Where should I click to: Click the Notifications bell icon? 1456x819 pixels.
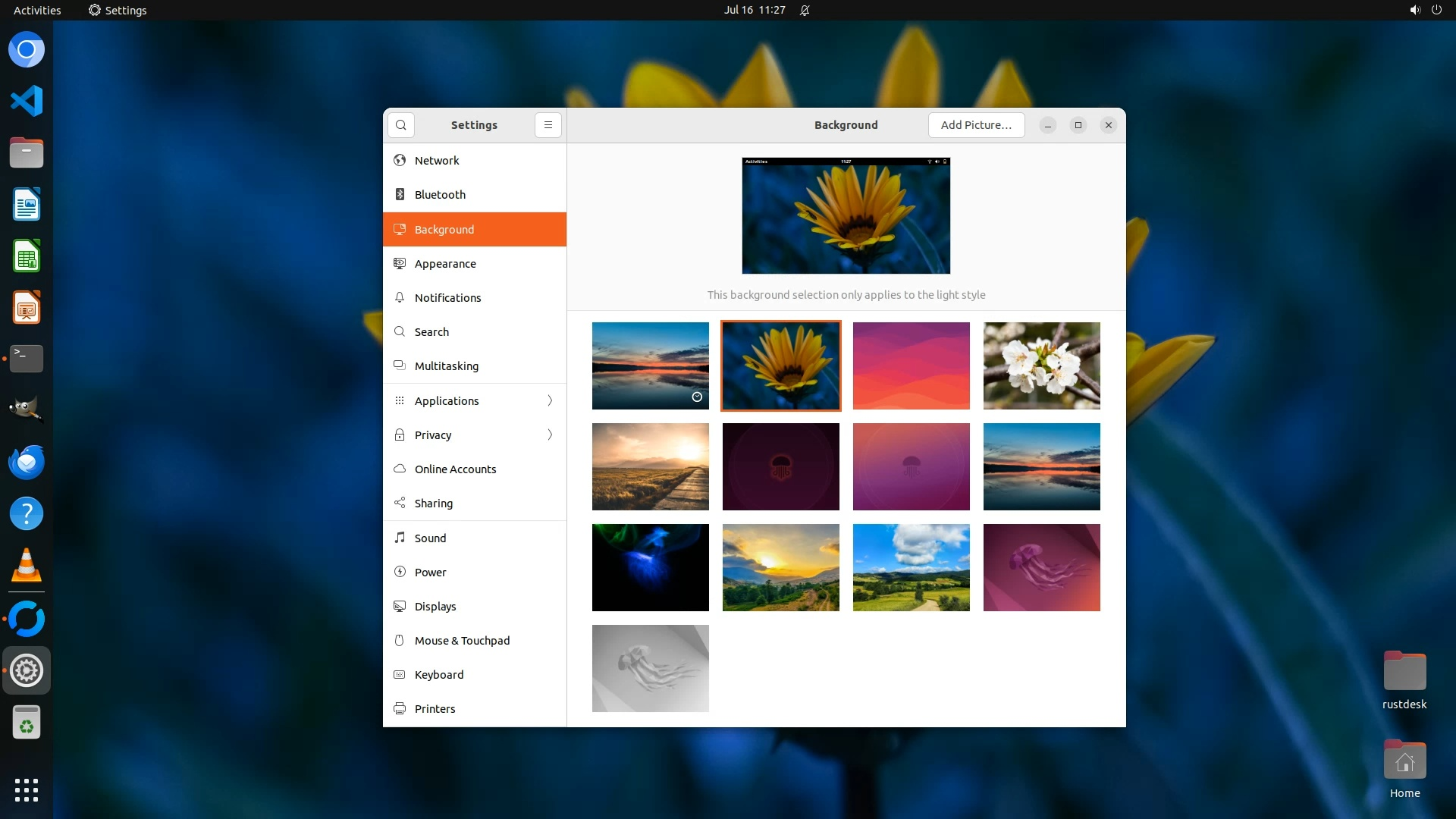coord(400,298)
